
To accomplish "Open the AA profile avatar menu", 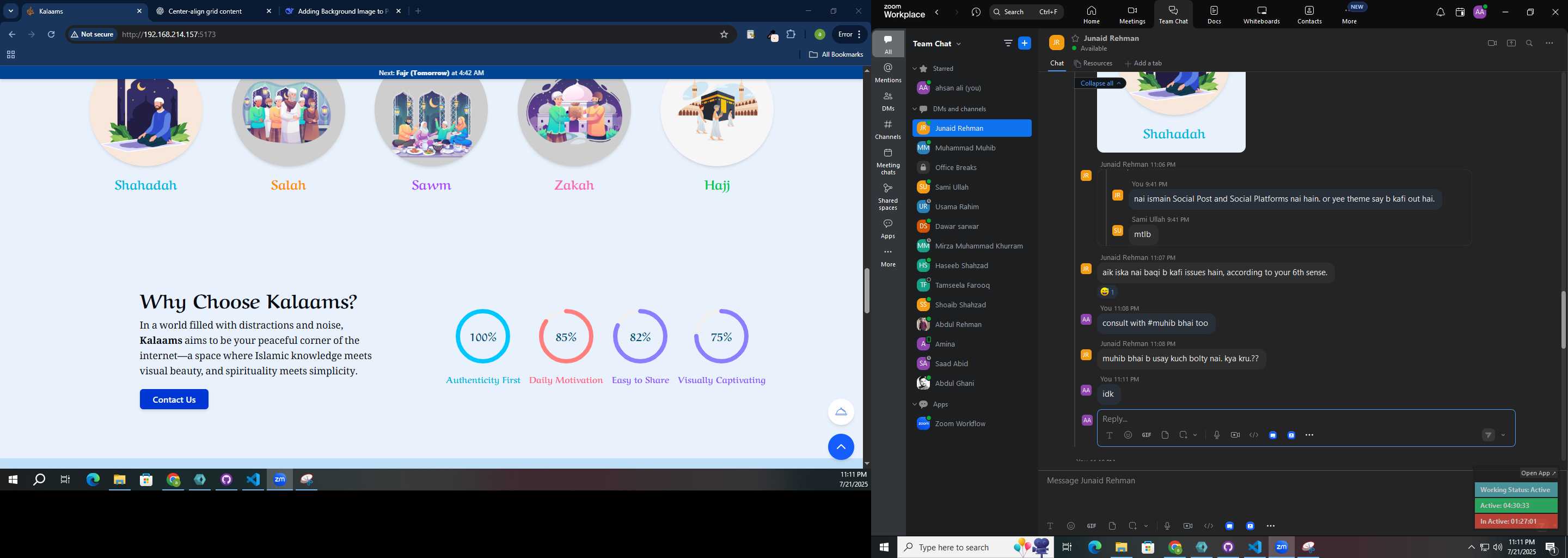I will coord(1480,12).
